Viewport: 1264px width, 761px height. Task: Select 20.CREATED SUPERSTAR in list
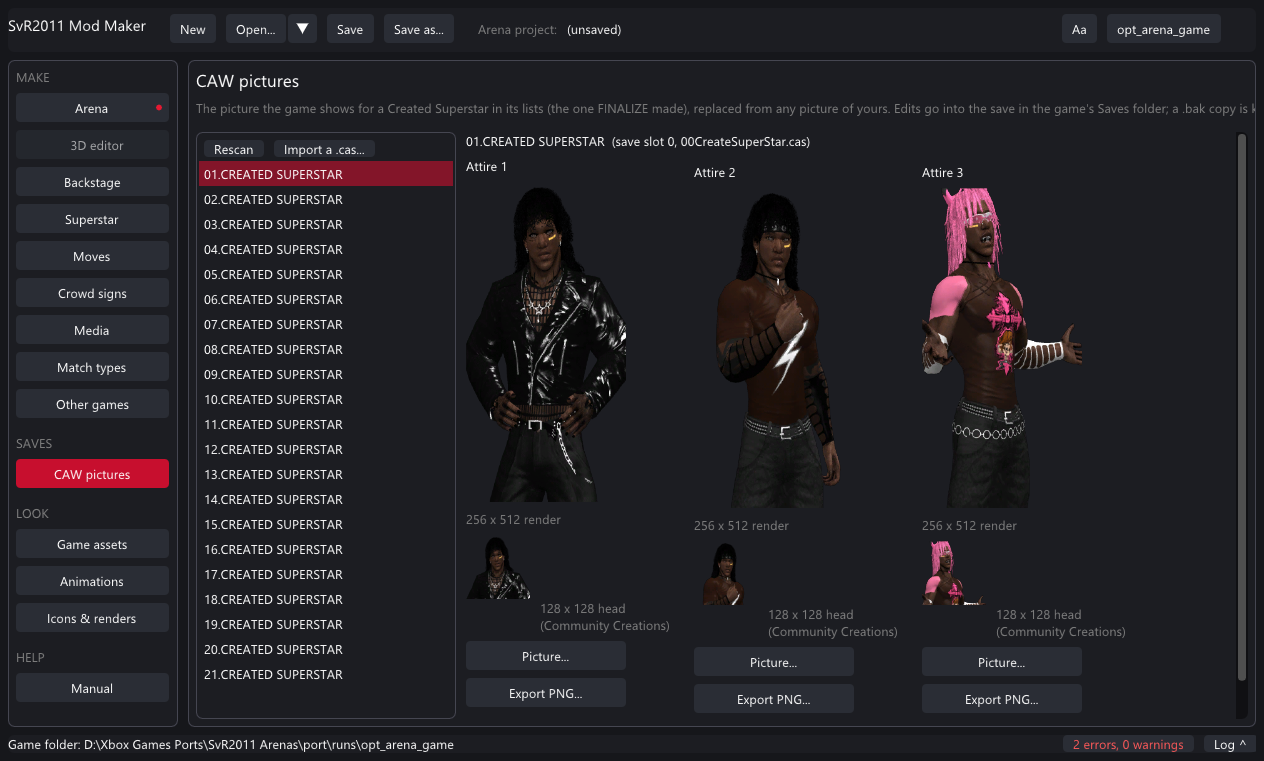[326, 649]
